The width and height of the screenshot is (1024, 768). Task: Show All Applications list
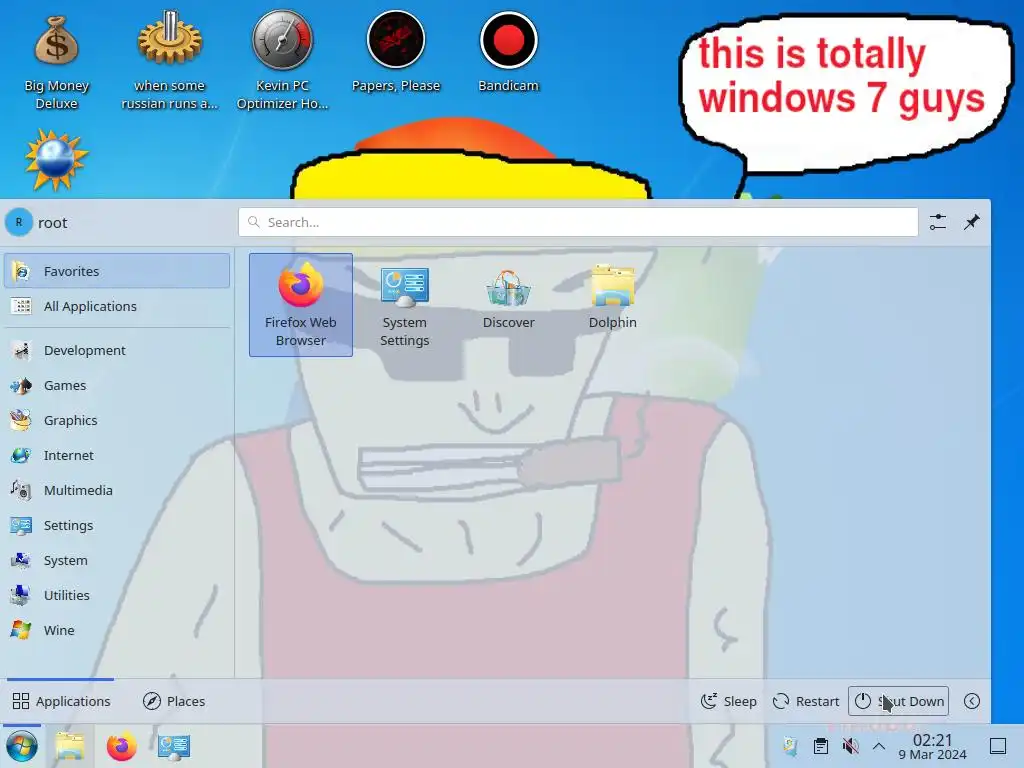click(x=117, y=306)
